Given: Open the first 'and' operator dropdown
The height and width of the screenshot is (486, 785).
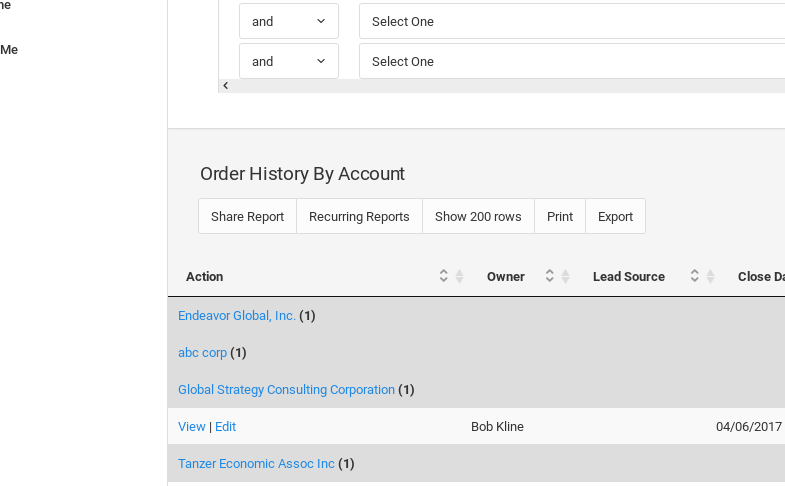Looking at the screenshot, I should click(x=289, y=21).
